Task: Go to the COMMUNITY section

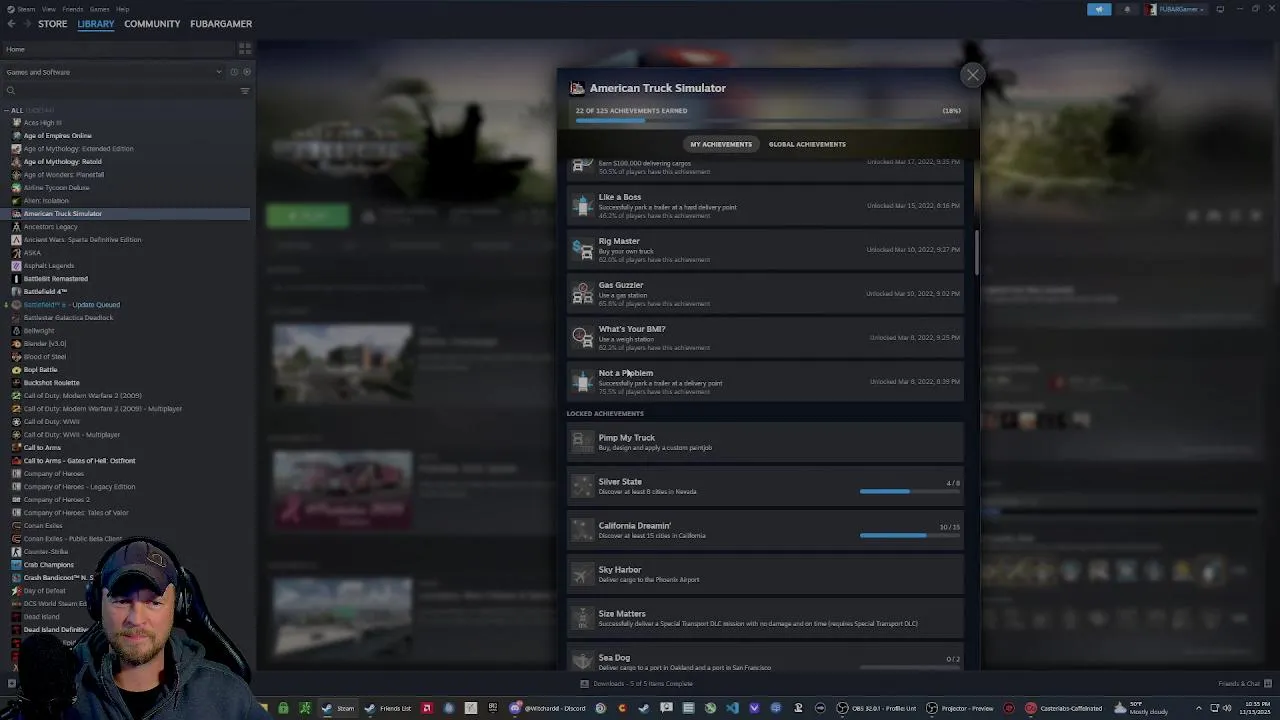Action: (152, 24)
